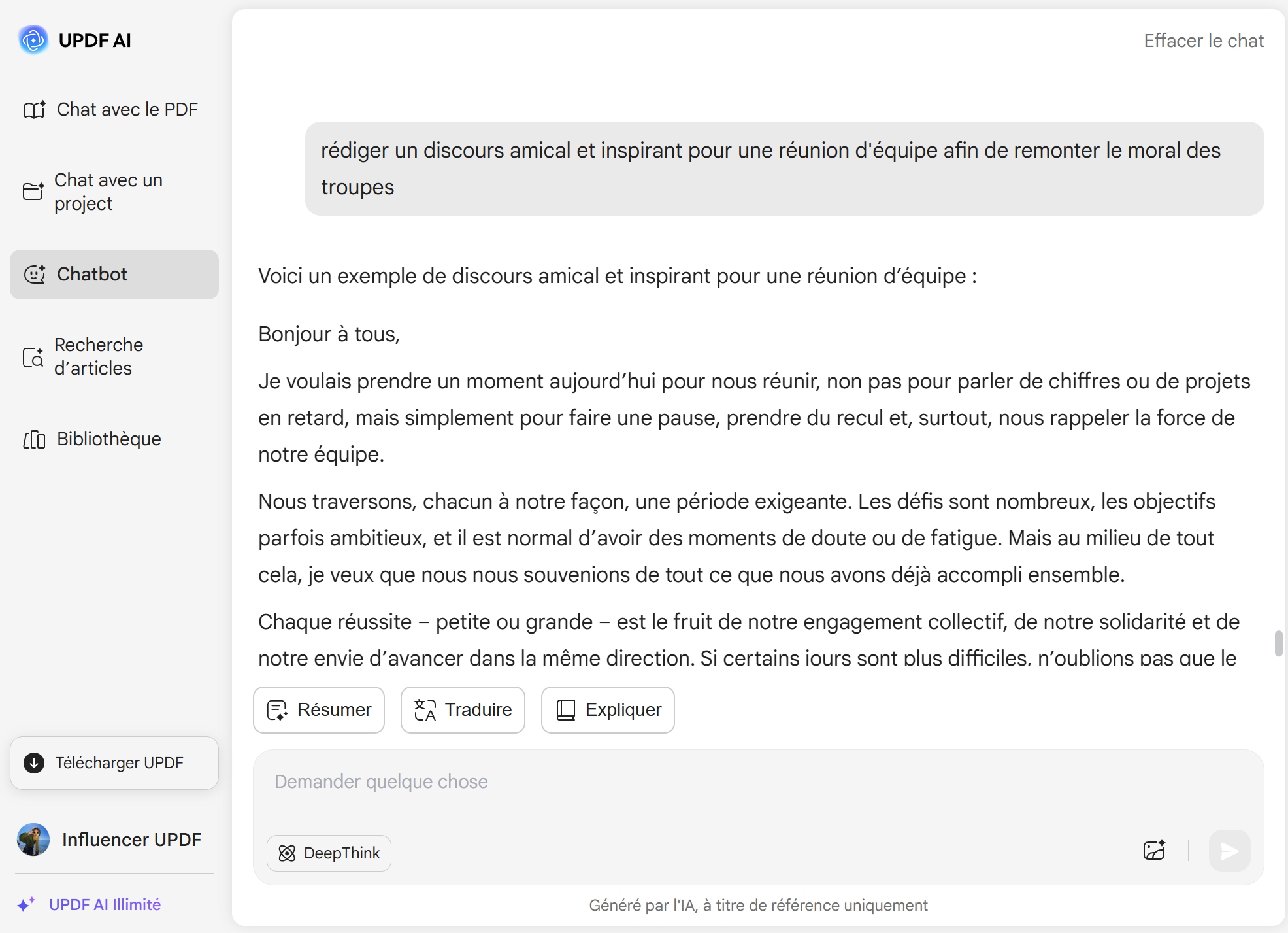Click the send message arrow button
Viewport: 1288px width, 933px height.
pos(1229,851)
